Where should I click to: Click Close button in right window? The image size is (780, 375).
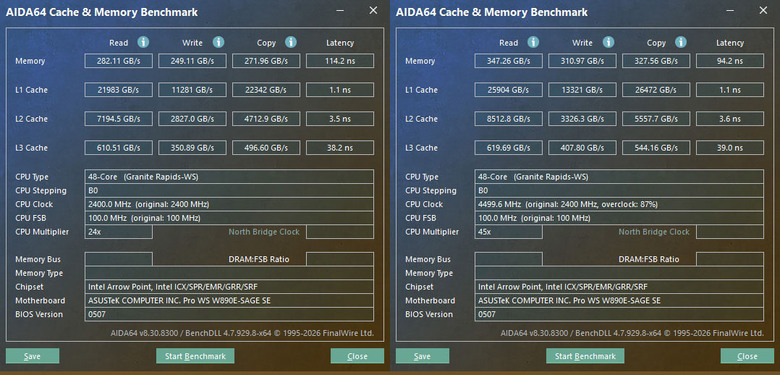(x=747, y=356)
